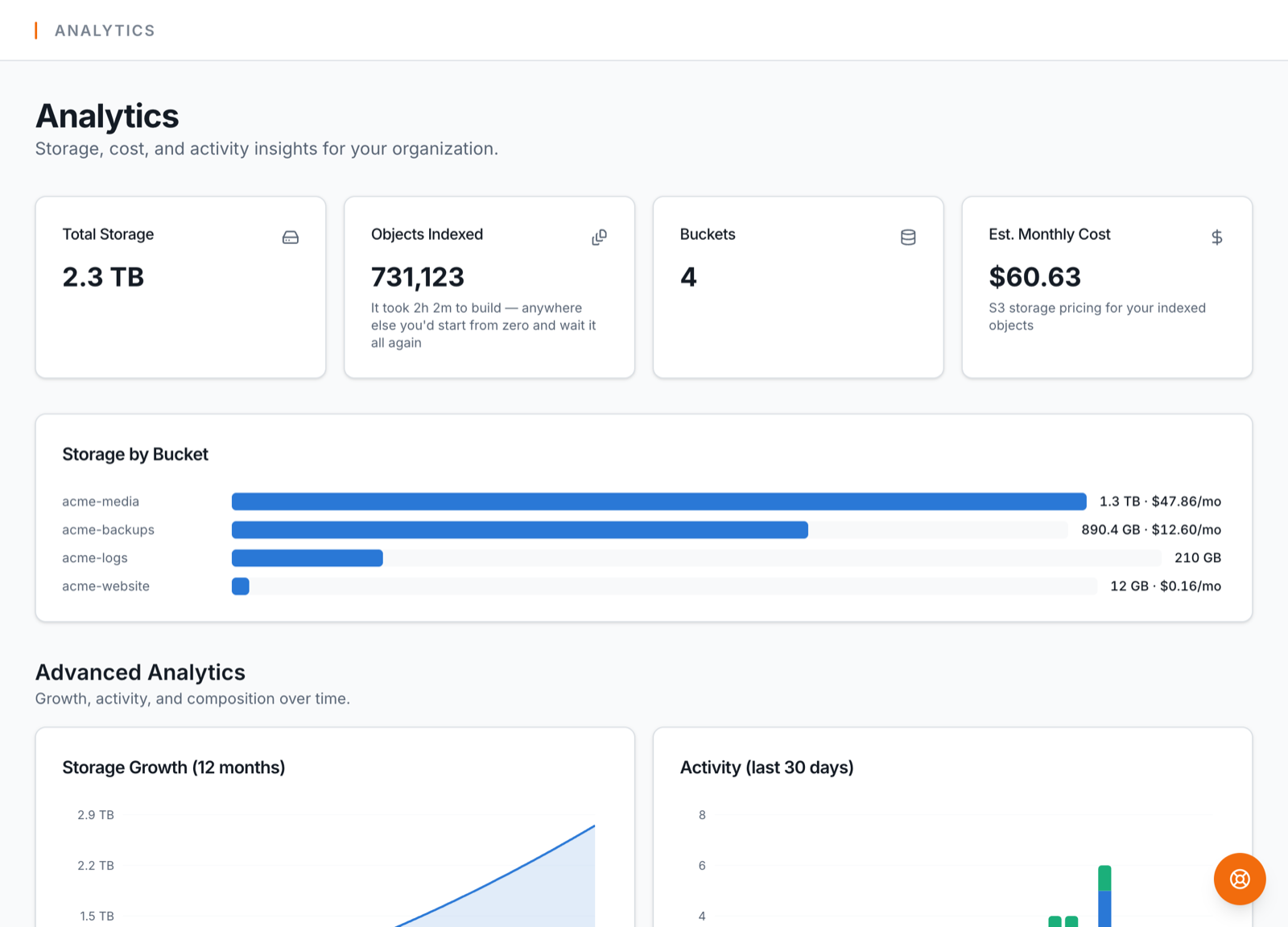The height and width of the screenshot is (927, 1288).
Task: Click the '890.4 GB · $12.60/mo' value
Action: click(1151, 530)
